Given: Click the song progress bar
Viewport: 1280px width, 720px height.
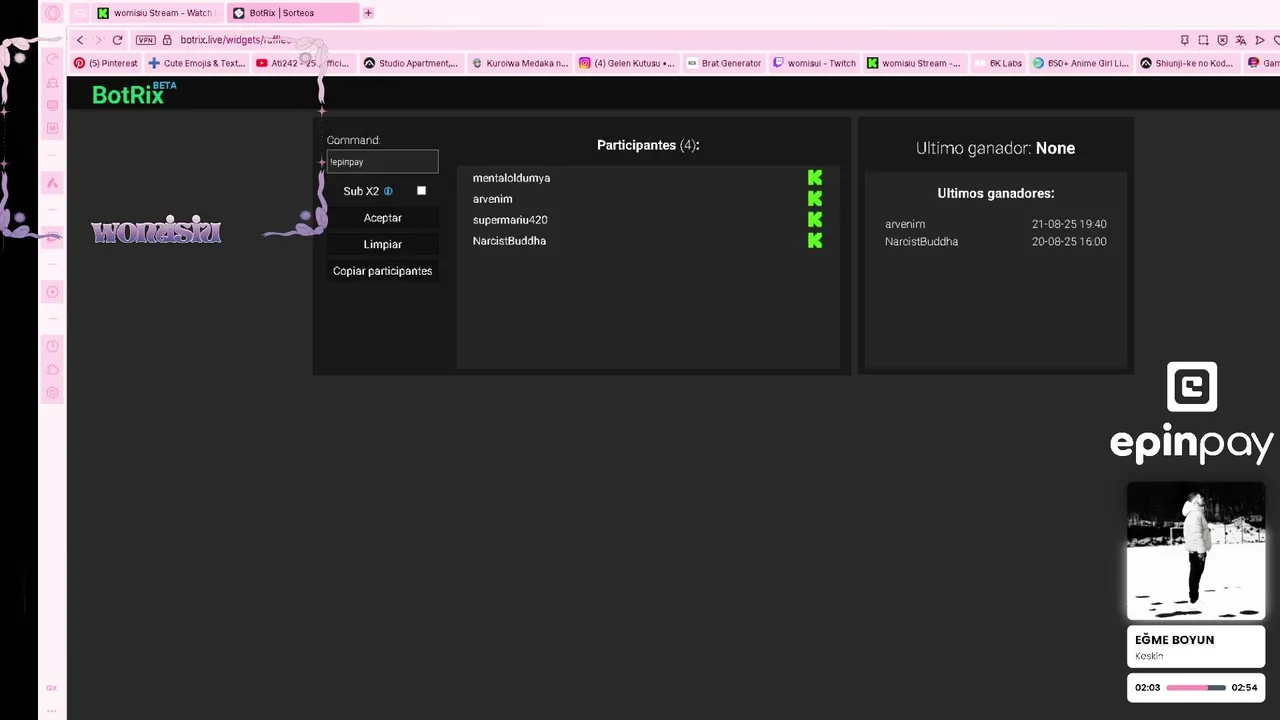Looking at the screenshot, I should 1196,688.
